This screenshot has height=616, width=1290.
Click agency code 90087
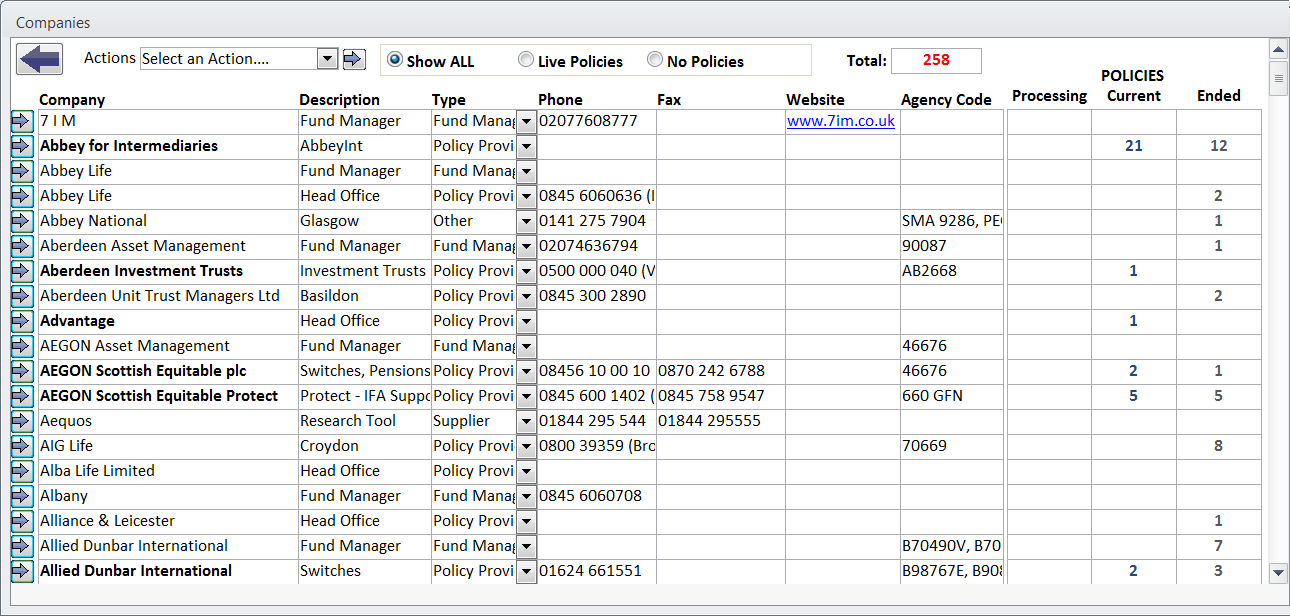click(x=924, y=246)
